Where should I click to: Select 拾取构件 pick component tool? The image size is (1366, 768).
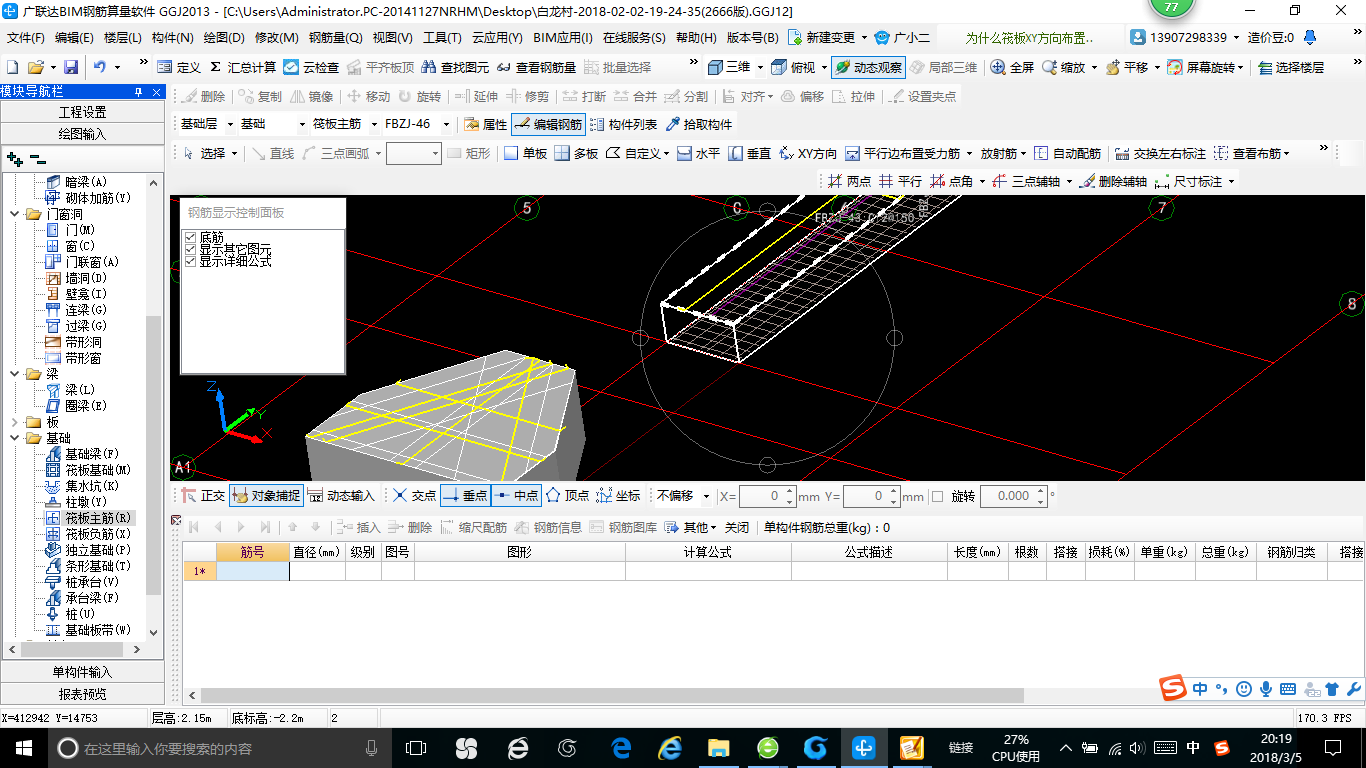(x=698, y=125)
